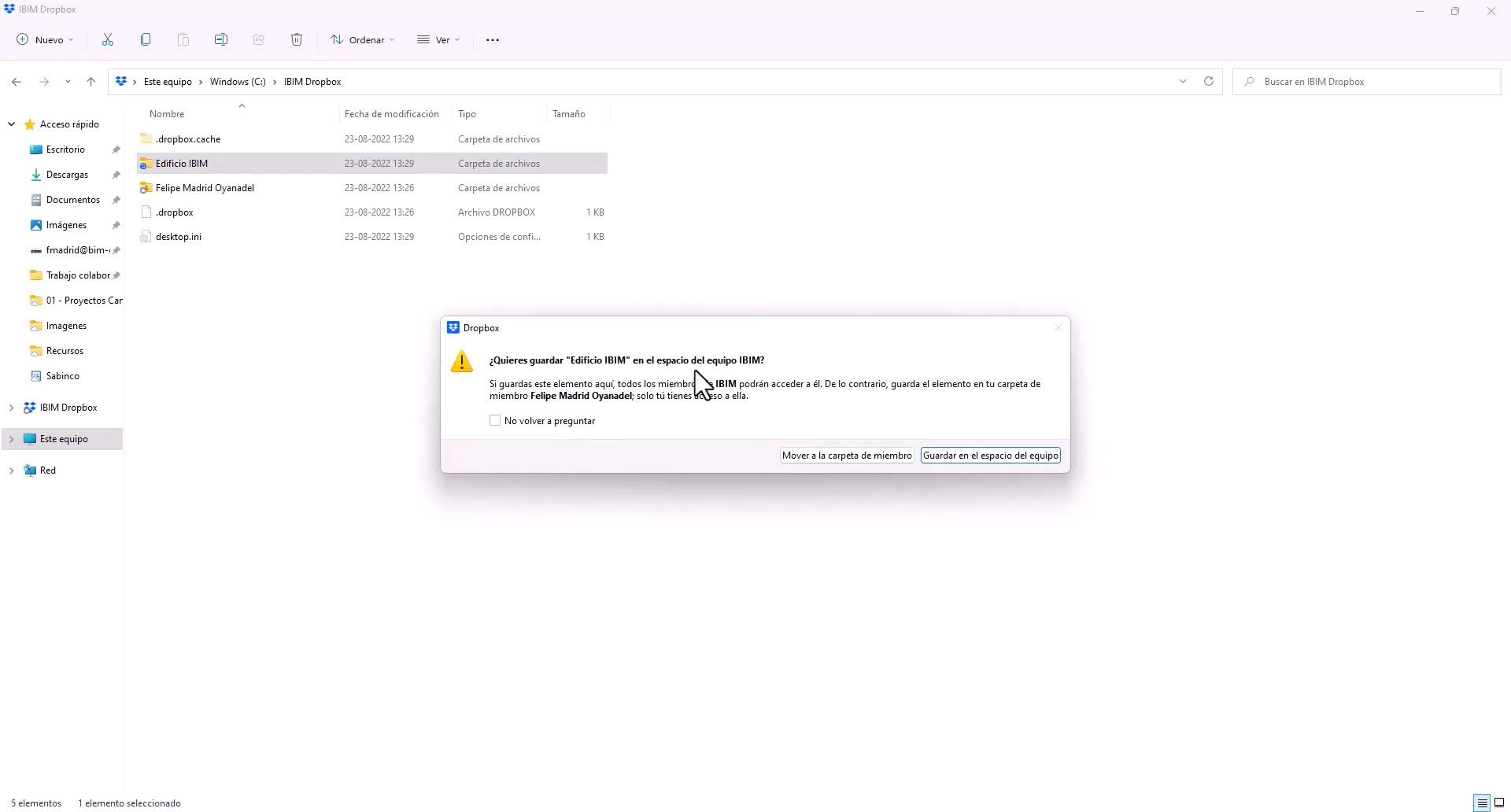This screenshot has width=1511, height=812.
Task: Switch to large icons view in status bar
Action: (x=1499, y=803)
